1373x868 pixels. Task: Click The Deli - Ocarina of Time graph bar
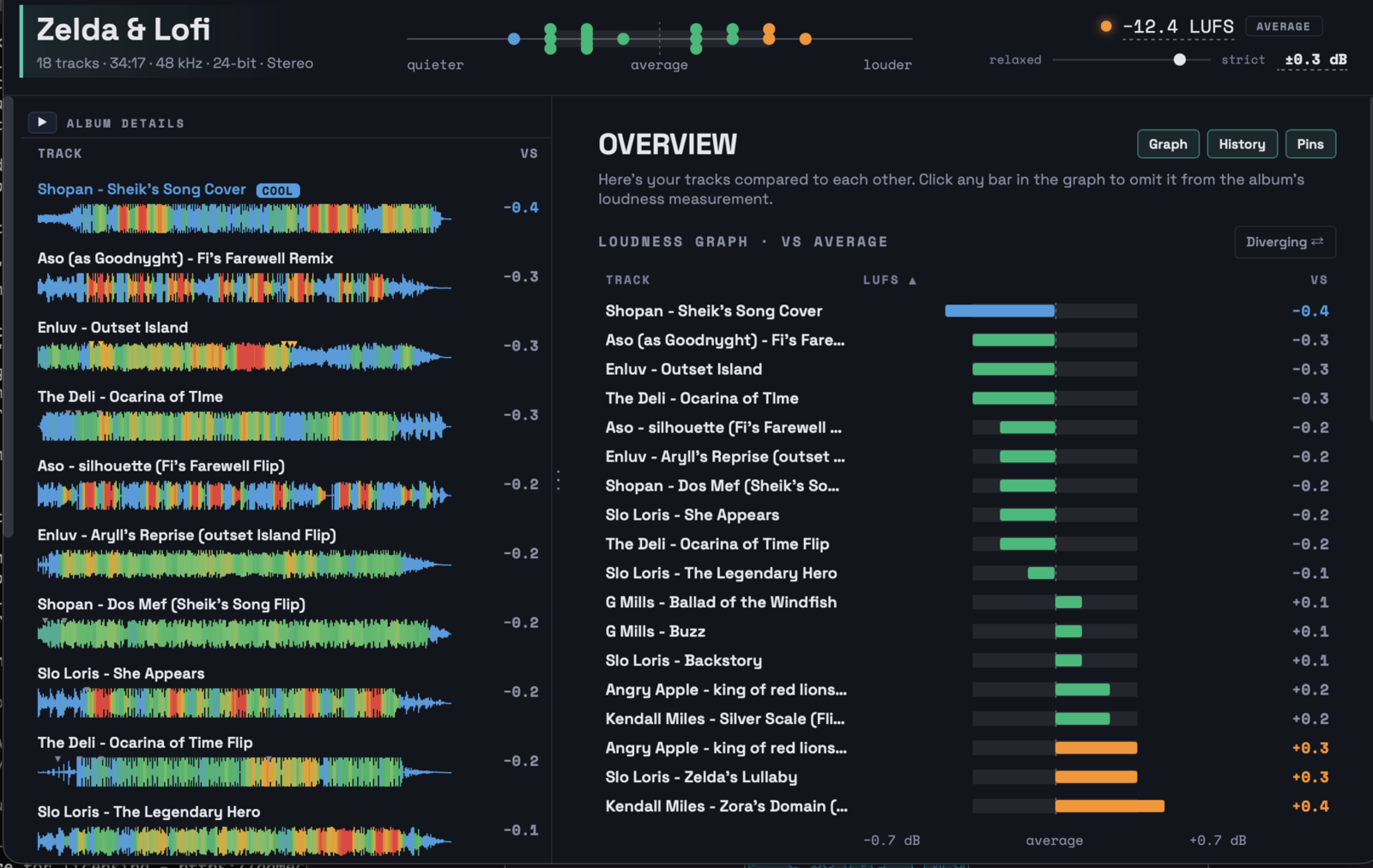point(1013,398)
